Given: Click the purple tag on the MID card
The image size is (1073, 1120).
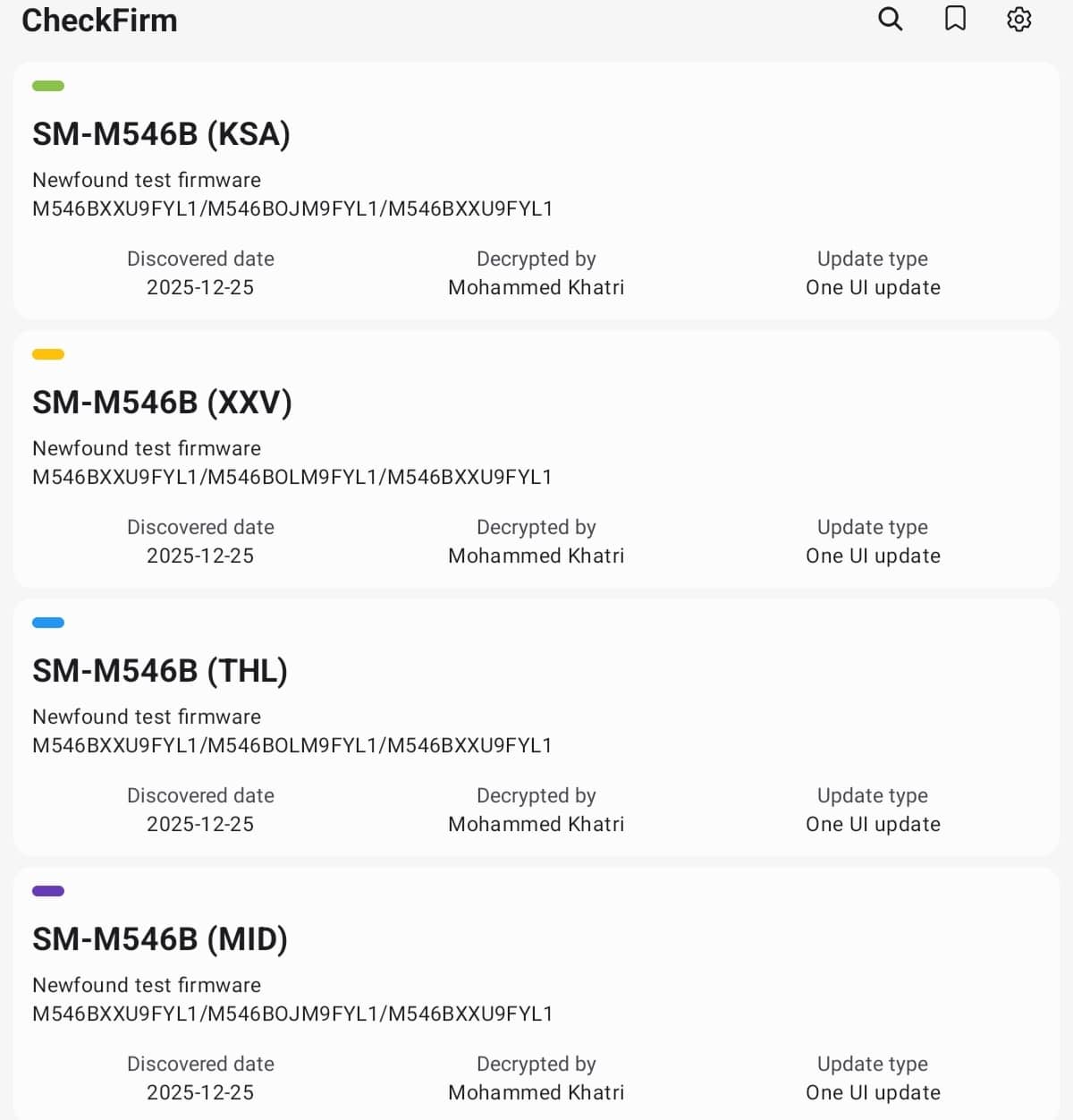Looking at the screenshot, I should click(48, 891).
